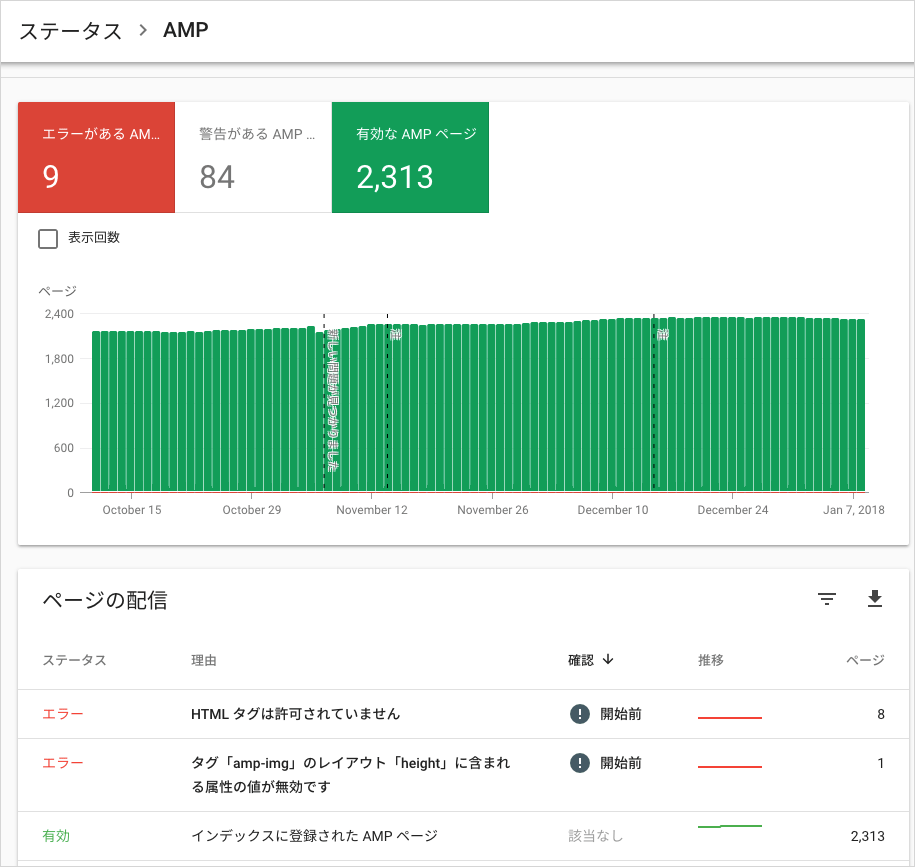The image size is (915, 867).
Task: Click the October 15 axis label
Action: tap(132, 510)
